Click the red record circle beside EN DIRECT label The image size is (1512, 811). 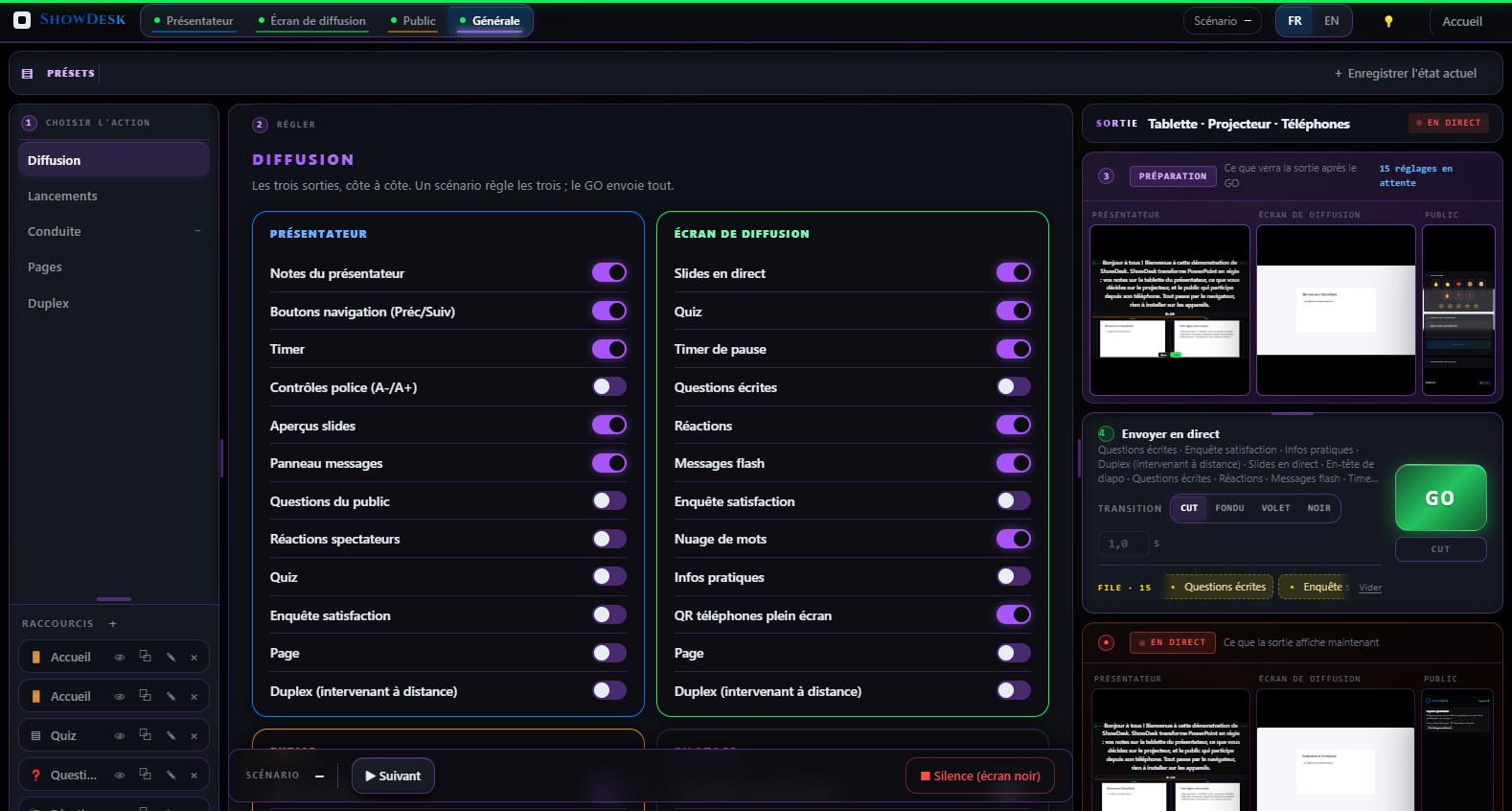1107,642
